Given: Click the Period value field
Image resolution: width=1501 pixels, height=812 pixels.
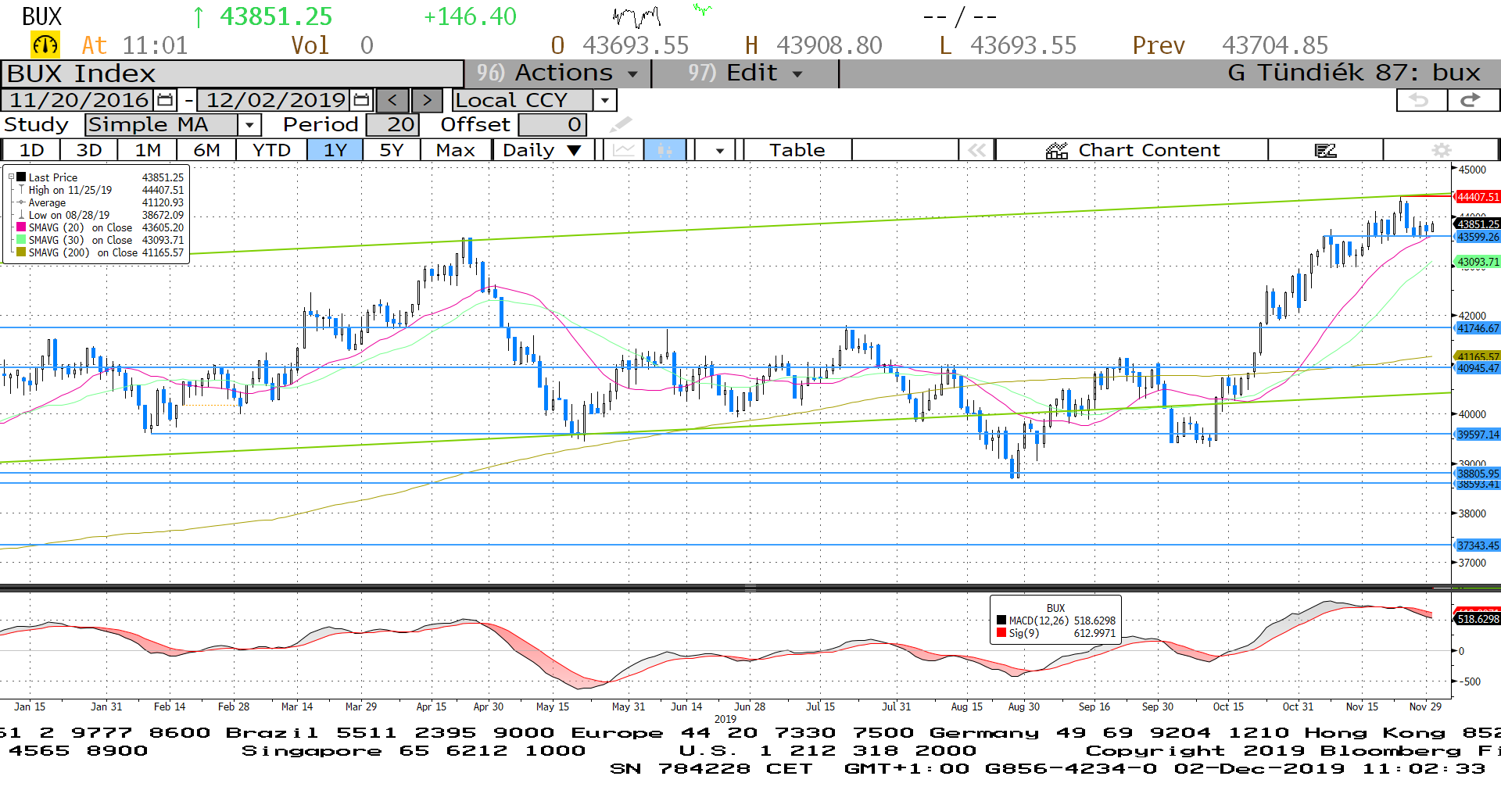Looking at the screenshot, I should click(392, 124).
